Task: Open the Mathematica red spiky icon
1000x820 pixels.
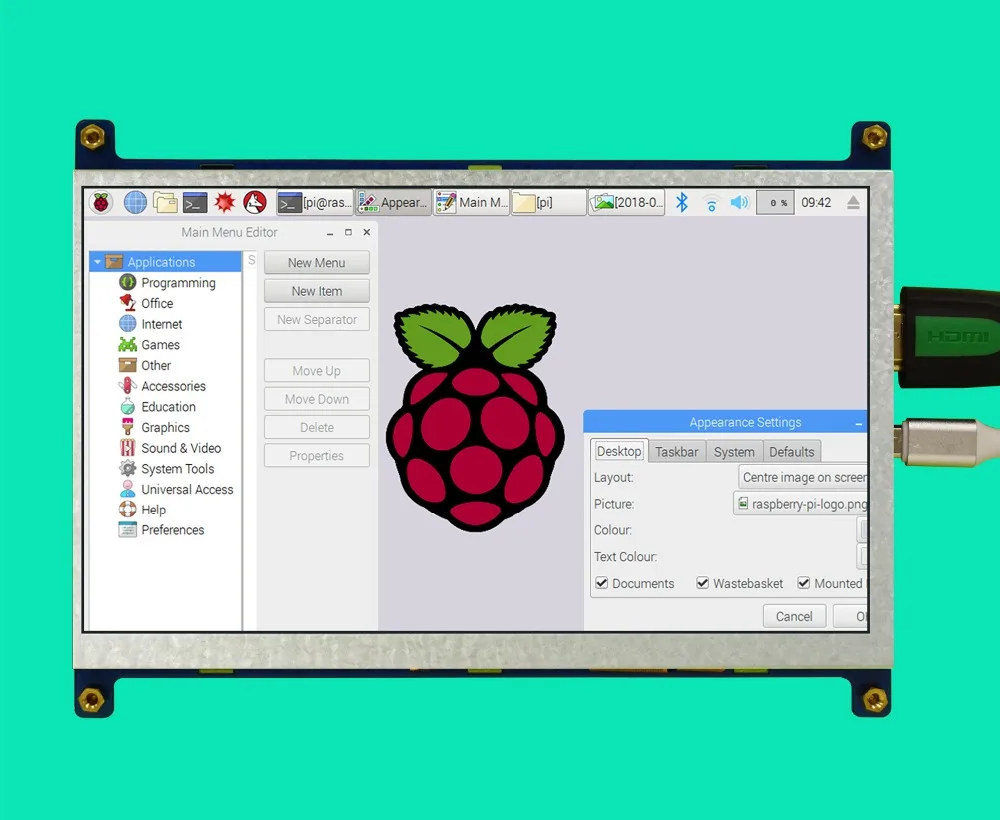Action: (x=224, y=203)
